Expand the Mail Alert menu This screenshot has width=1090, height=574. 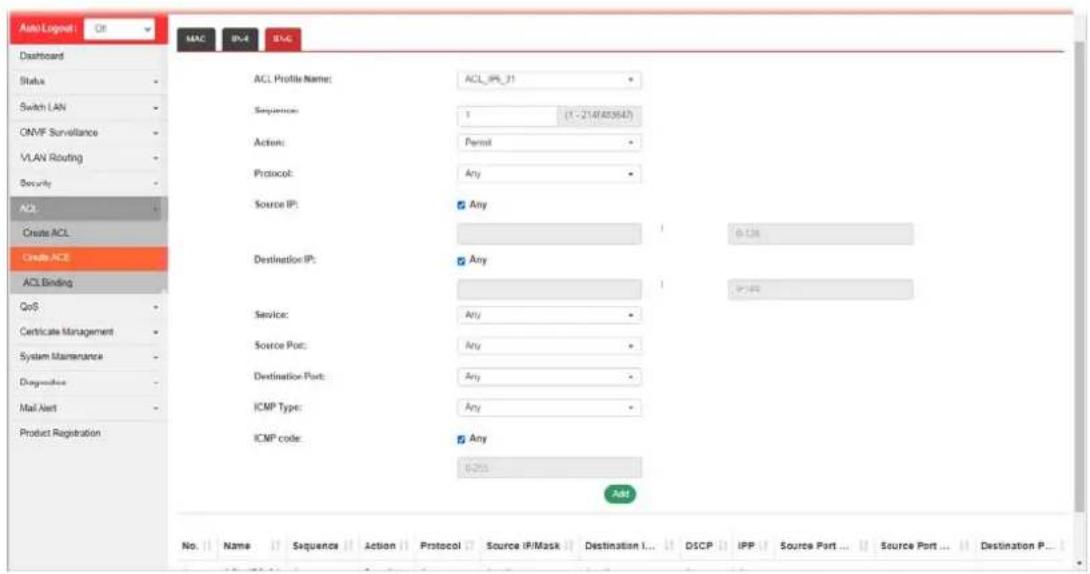(88, 408)
